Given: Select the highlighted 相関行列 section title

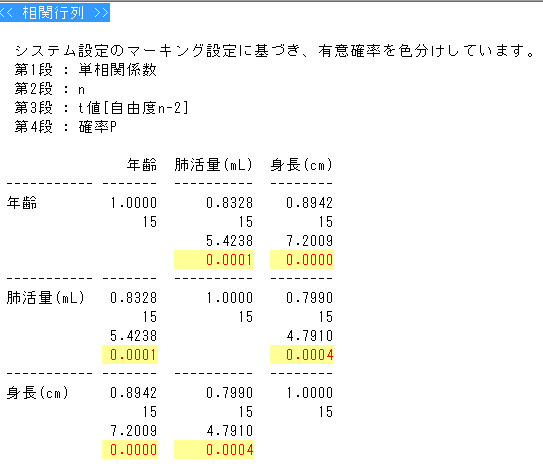Looking at the screenshot, I should click(x=55, y=13).
